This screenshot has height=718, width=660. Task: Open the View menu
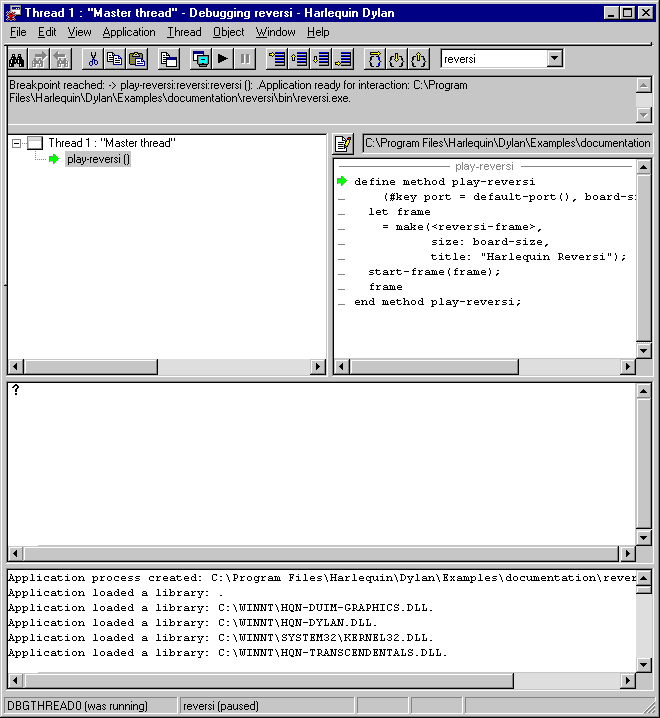(79, 32)
